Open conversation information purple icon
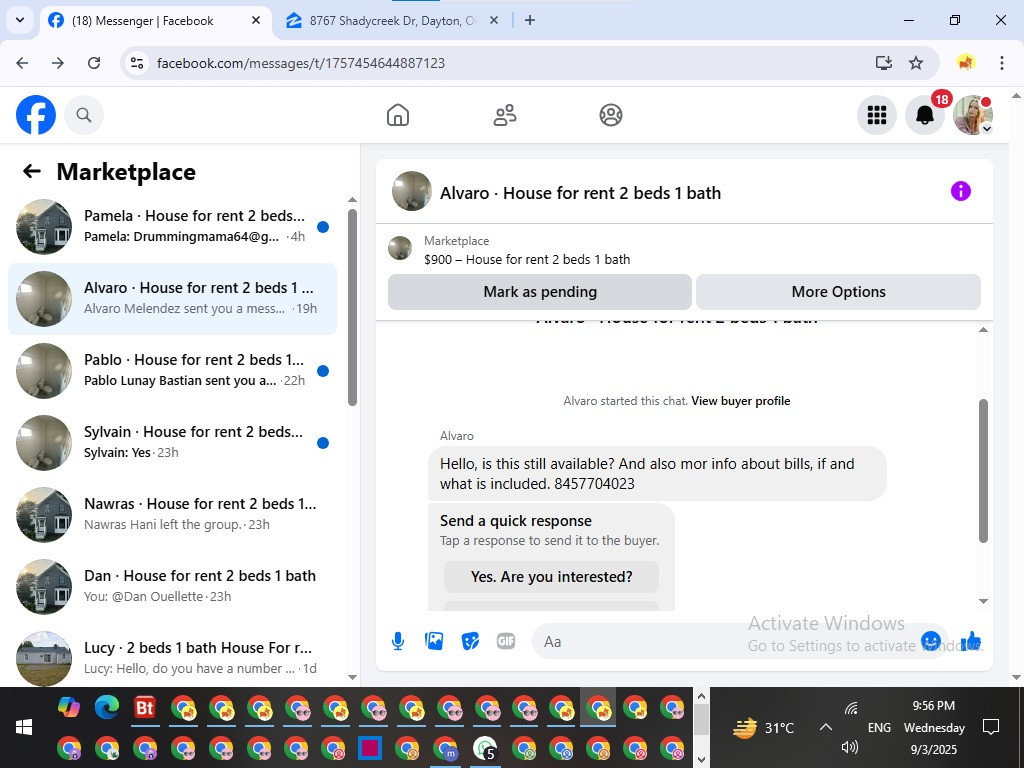 (961, 191)
